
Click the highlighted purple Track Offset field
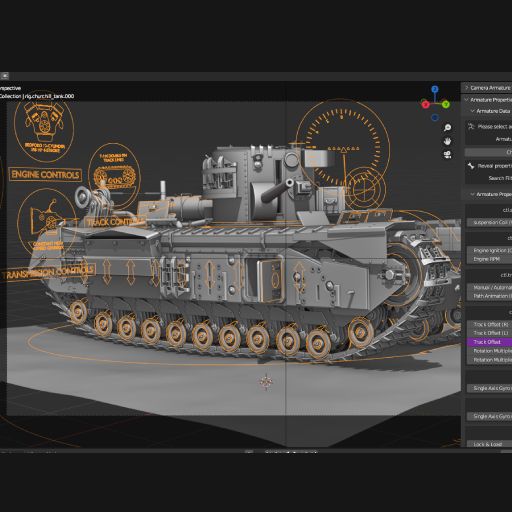(489, 342)
